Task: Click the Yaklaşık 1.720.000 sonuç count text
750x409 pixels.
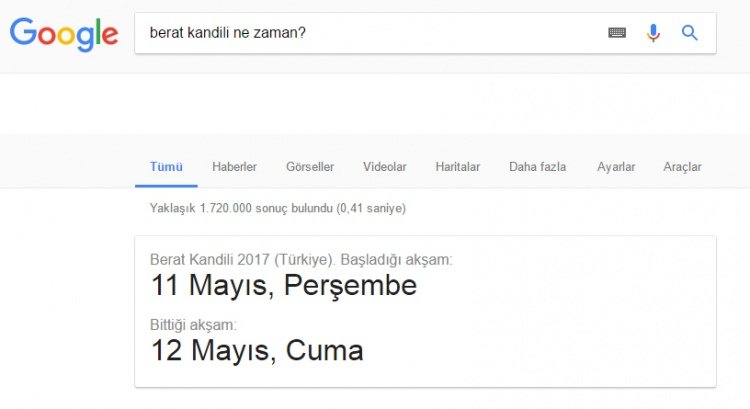Action: coord(240,208)
